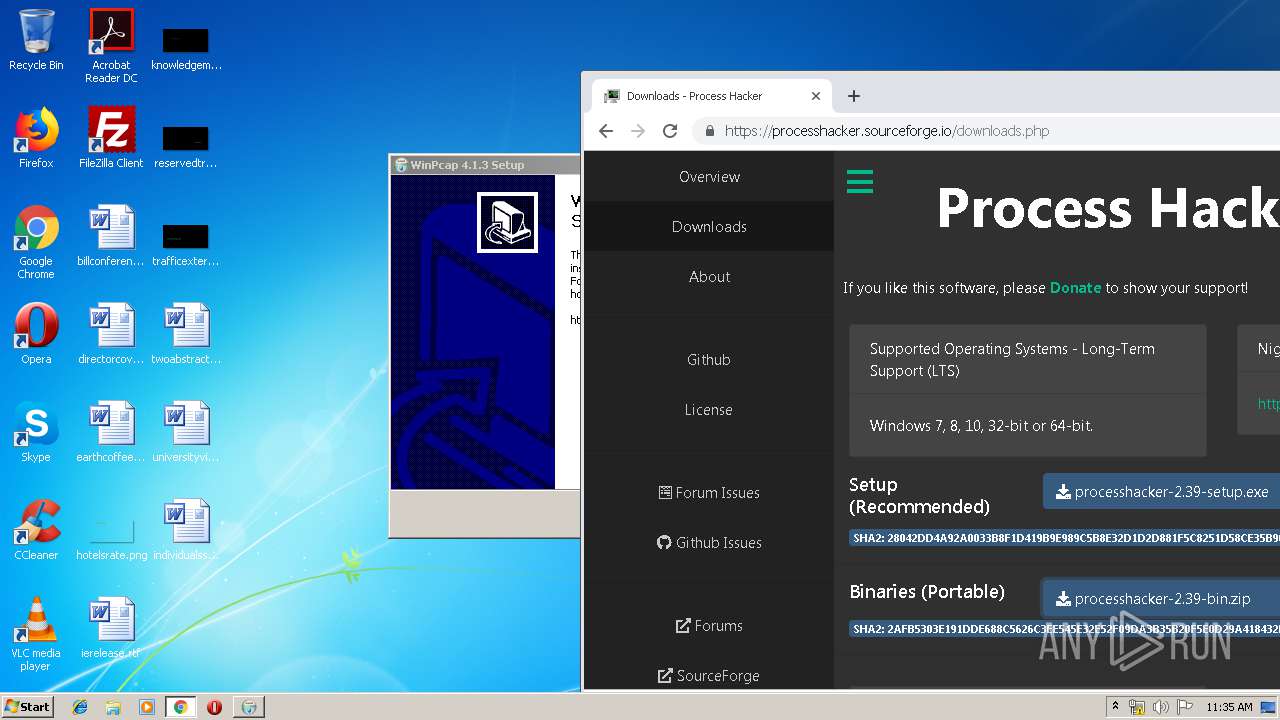Screen dimensions: 1280x720
Task: Click the WinPcap 4.1.3 Setup title bar
Action: 486,165
